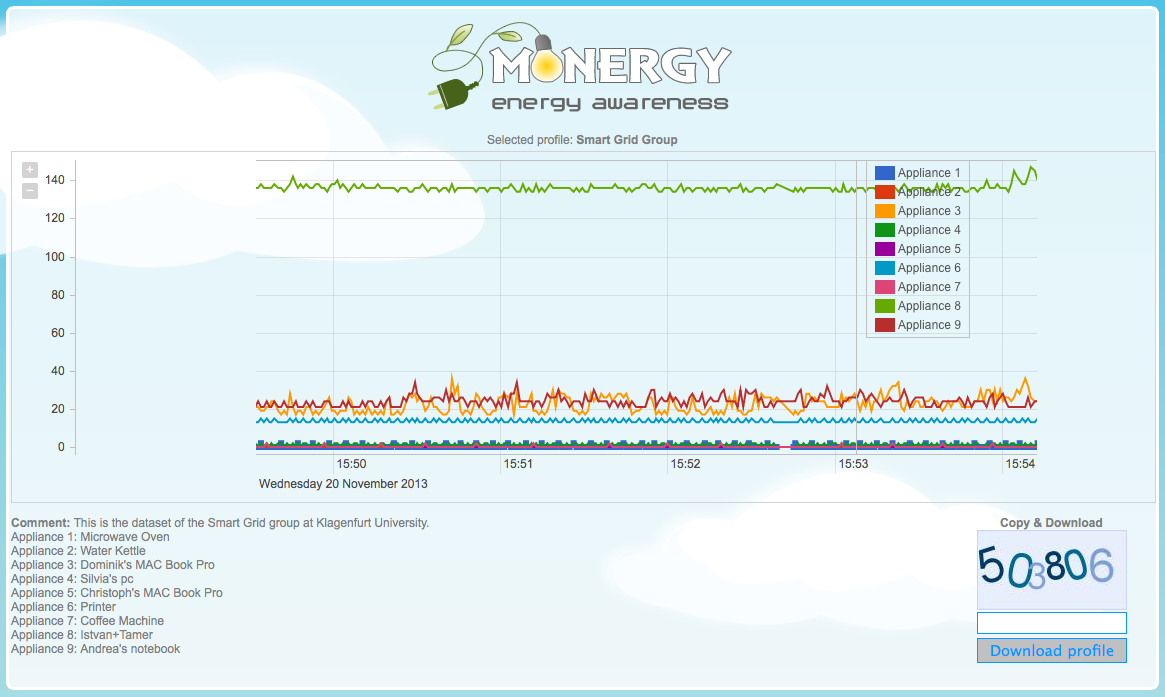The image size is (1165, 697).
Task: Click 'Appliance 5: Christoph's MAC Book Pro' line
Action: pos(117,593)
